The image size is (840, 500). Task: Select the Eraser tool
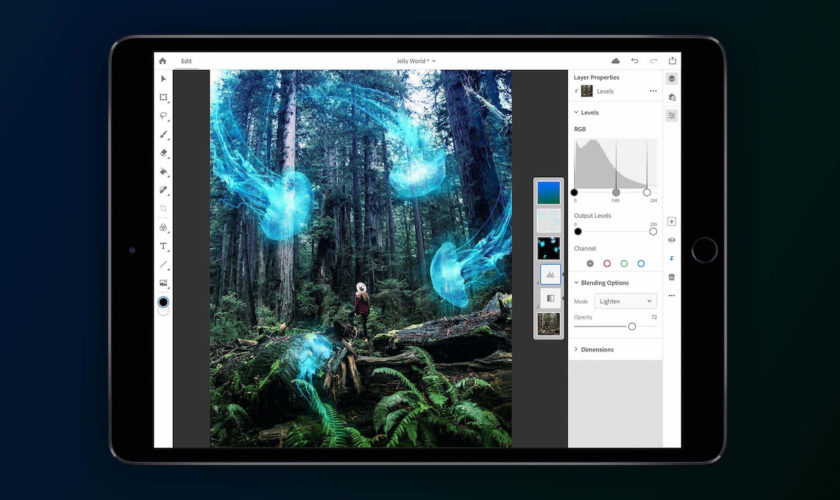click(164, 153)
